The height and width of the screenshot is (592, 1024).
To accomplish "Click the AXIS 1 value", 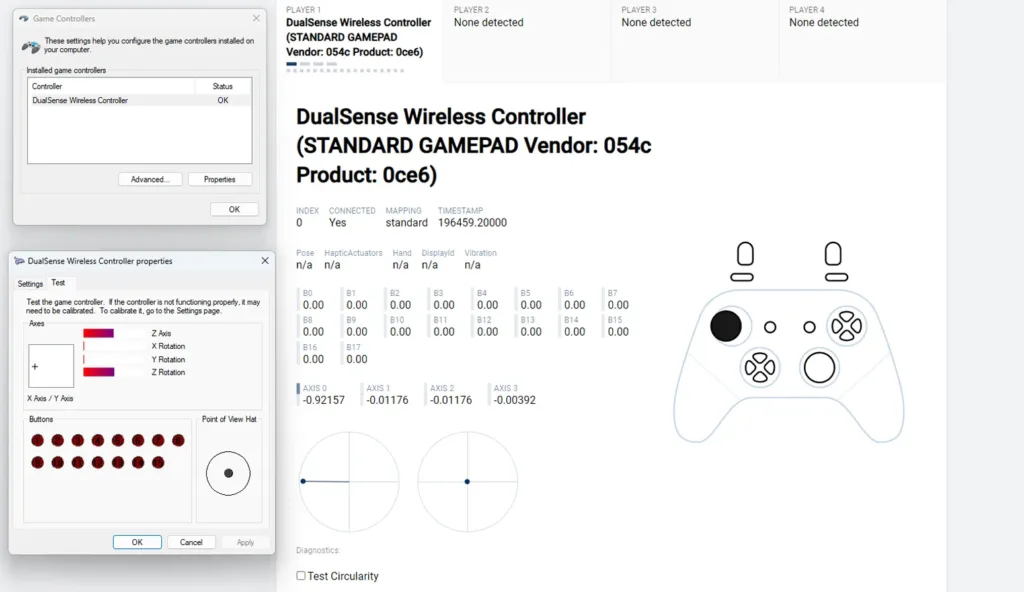I will point(387,400).
